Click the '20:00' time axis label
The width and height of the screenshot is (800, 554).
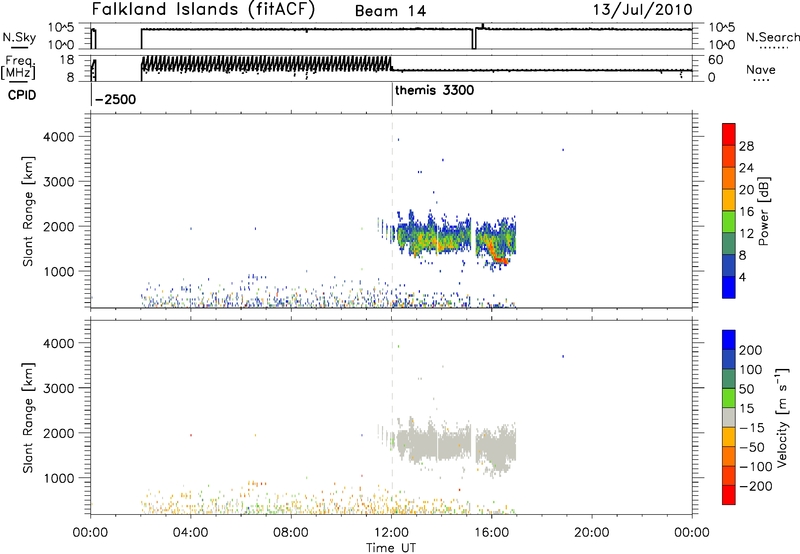(592, 533)
